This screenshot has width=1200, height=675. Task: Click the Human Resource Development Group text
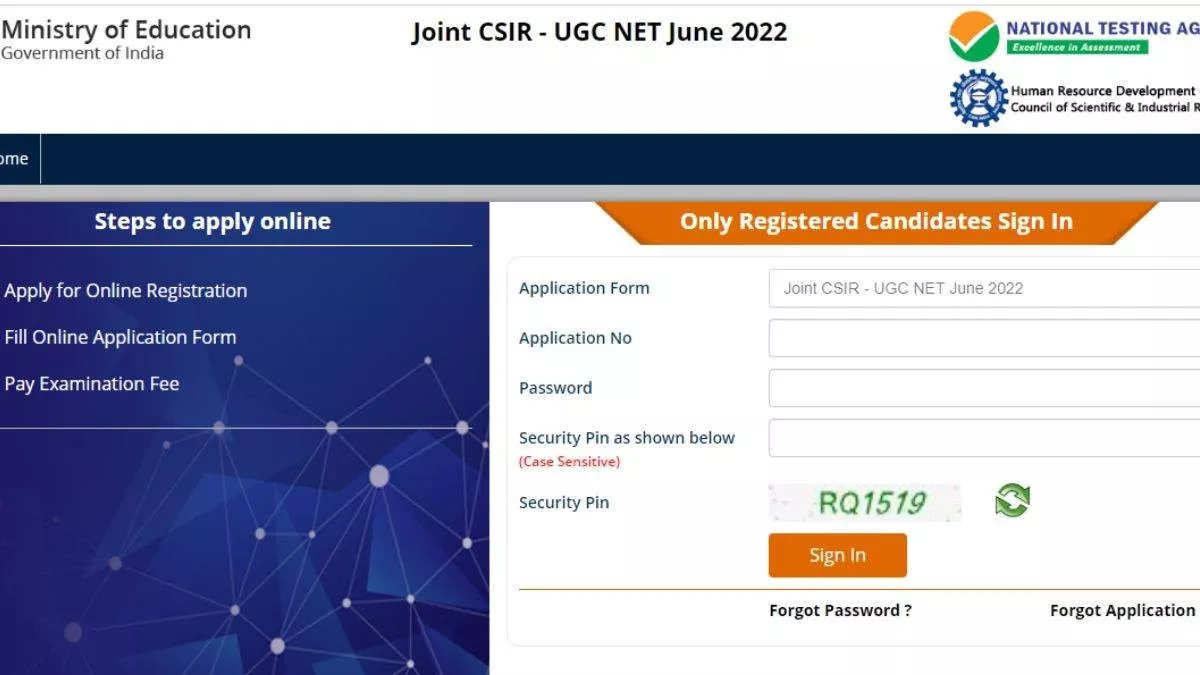click(x=1104, y=91)
